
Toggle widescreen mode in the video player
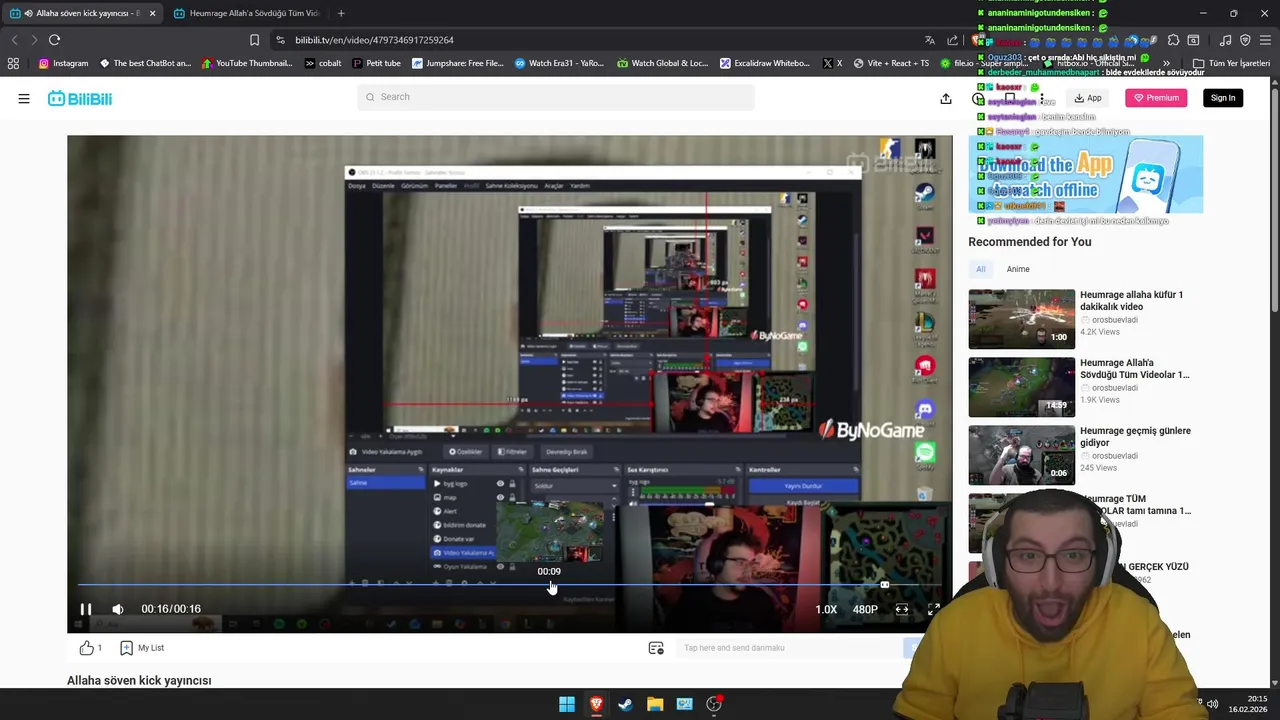pos(901,609)
